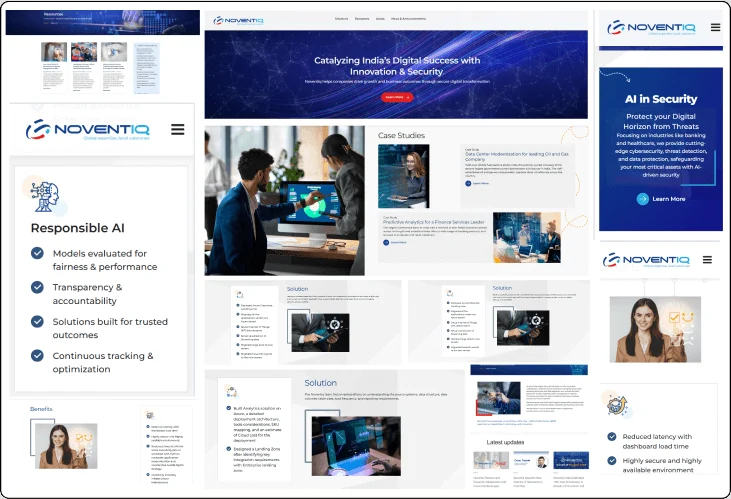Click the check icon beside Highly secure and highly available
The image size is (731, 499).
[612, 460]
